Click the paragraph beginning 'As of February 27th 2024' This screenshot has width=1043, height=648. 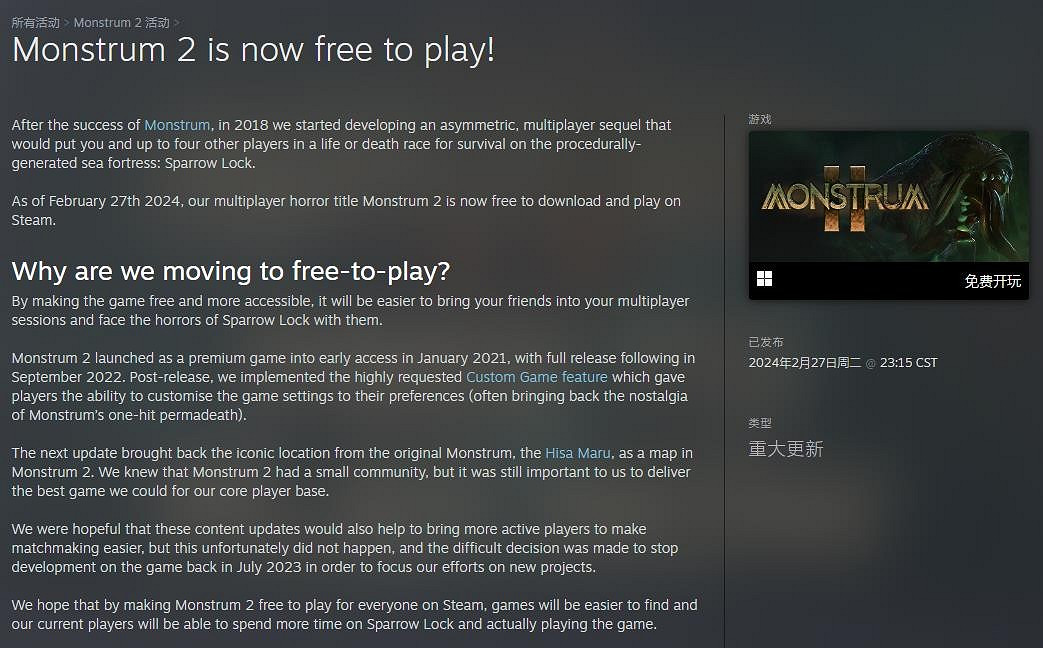click(346, 210)
